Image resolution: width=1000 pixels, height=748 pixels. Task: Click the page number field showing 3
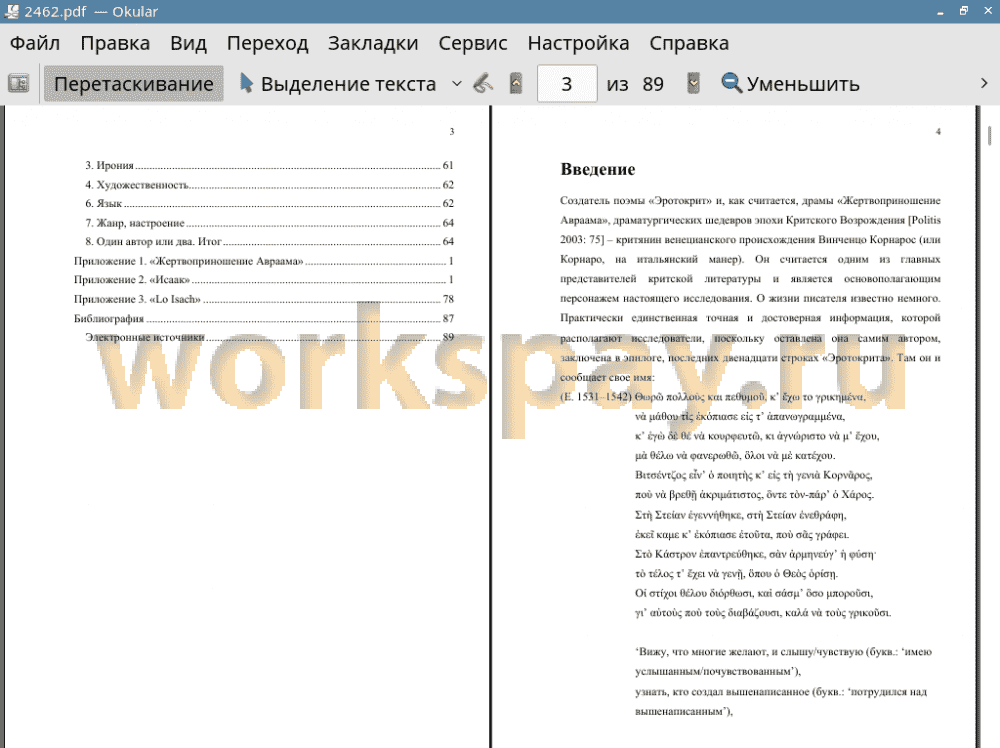click(x=566, y=84)
